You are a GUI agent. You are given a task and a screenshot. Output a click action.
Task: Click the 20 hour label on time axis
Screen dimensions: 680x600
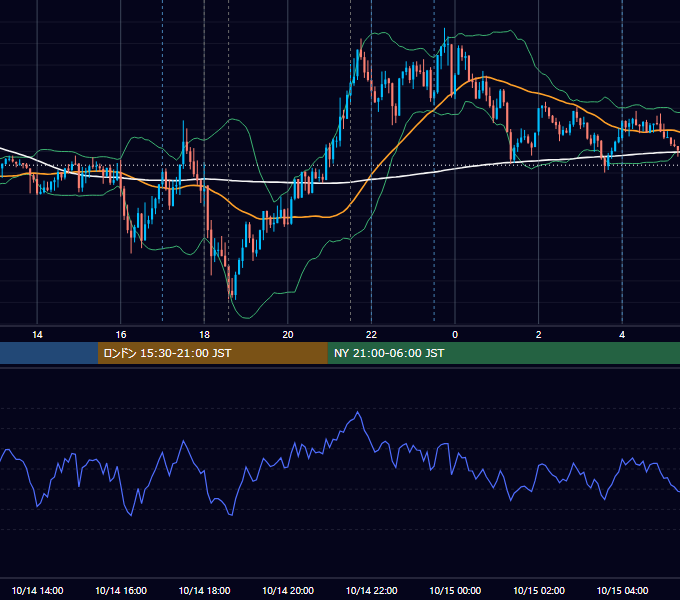tap(288, 335)
